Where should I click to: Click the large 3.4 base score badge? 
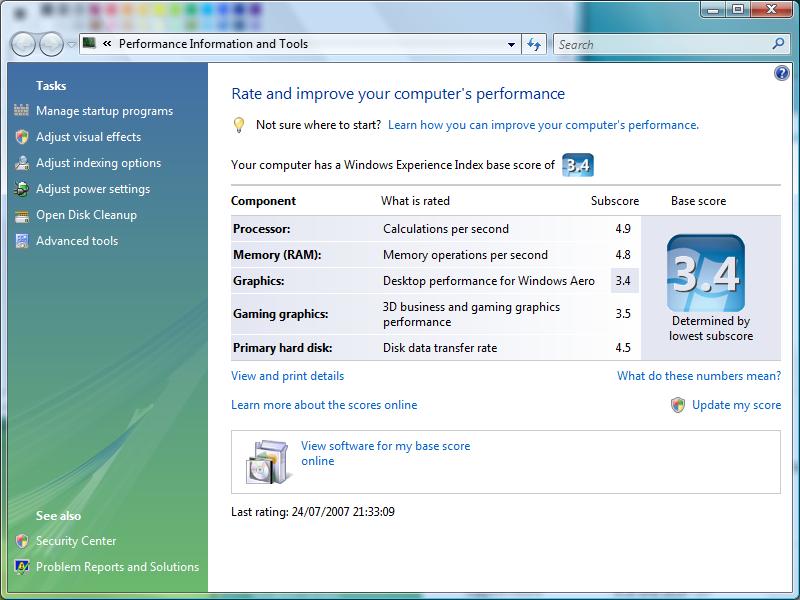tap(706, 273)
